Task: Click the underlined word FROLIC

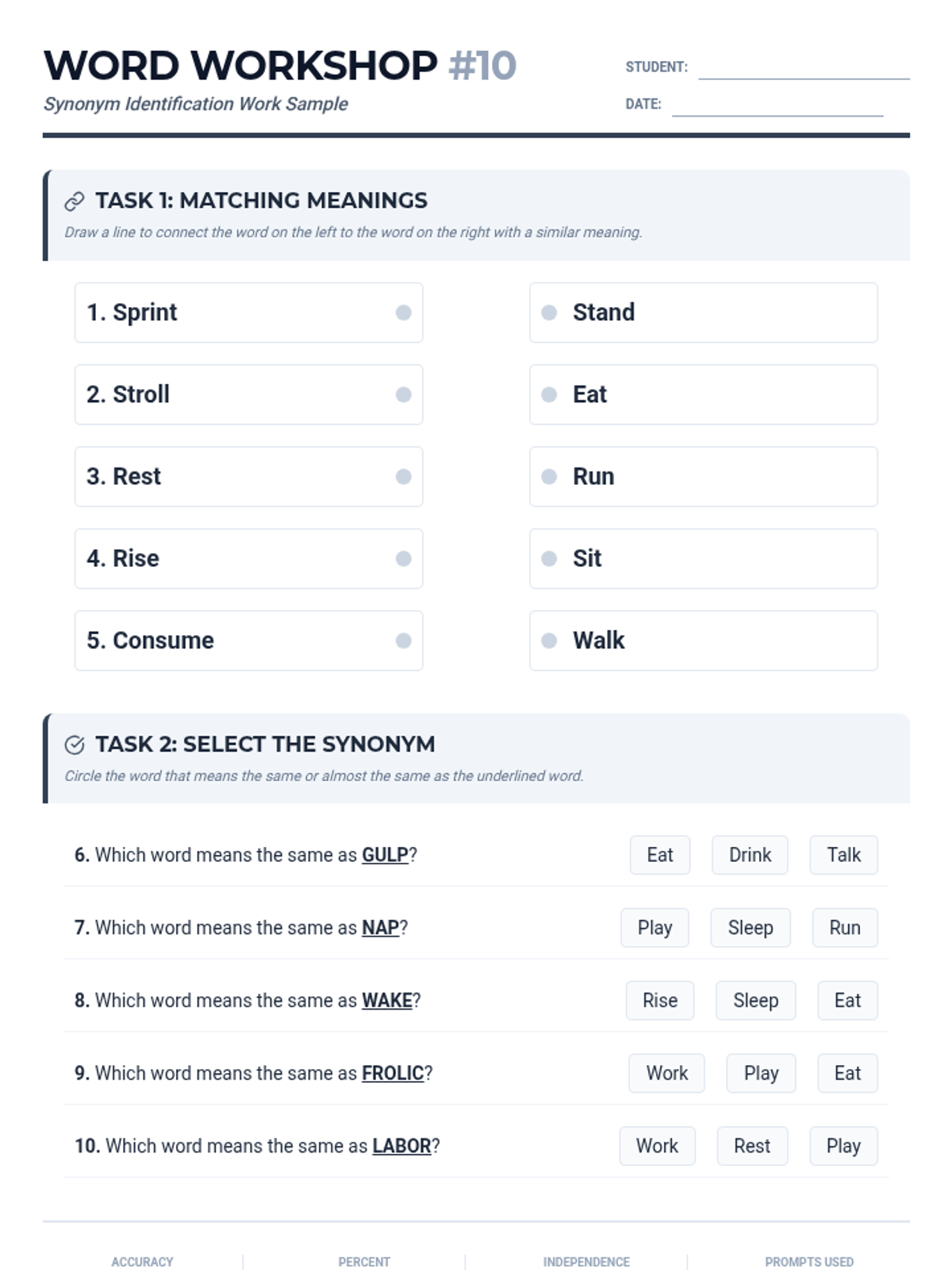Action: coord(393,1073)
